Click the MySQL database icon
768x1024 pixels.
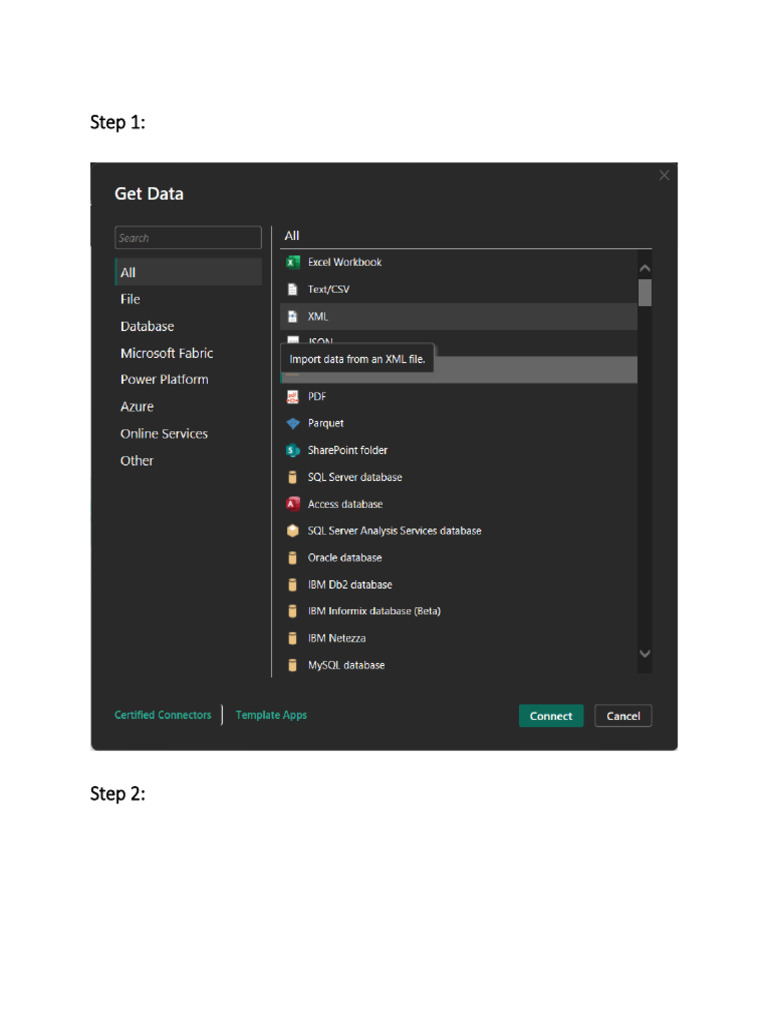(293, 665)
